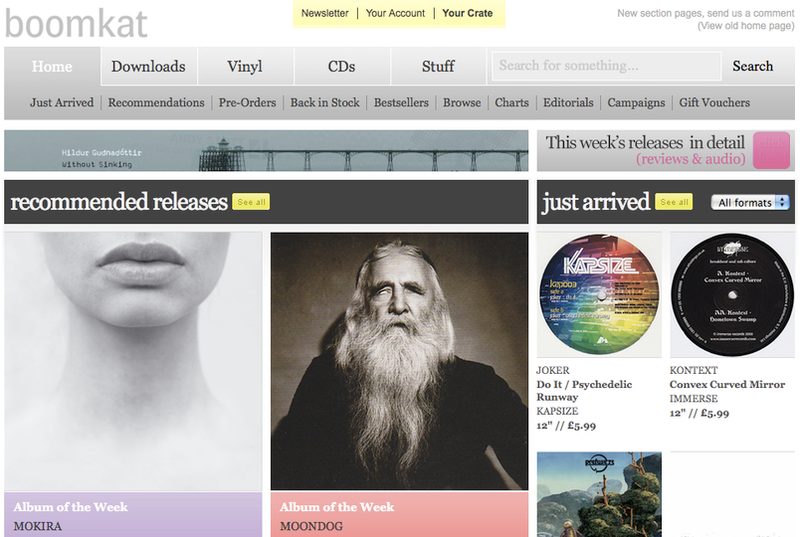Go to Your Account
Viewport: 800px width, 537px height.
(395, 13)
